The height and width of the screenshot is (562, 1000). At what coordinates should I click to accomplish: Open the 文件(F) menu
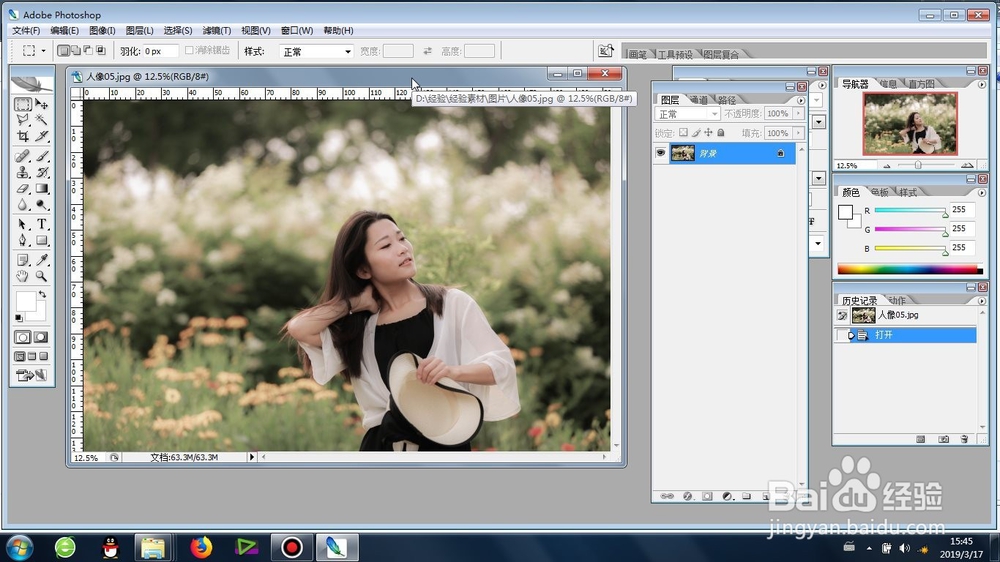26,30
